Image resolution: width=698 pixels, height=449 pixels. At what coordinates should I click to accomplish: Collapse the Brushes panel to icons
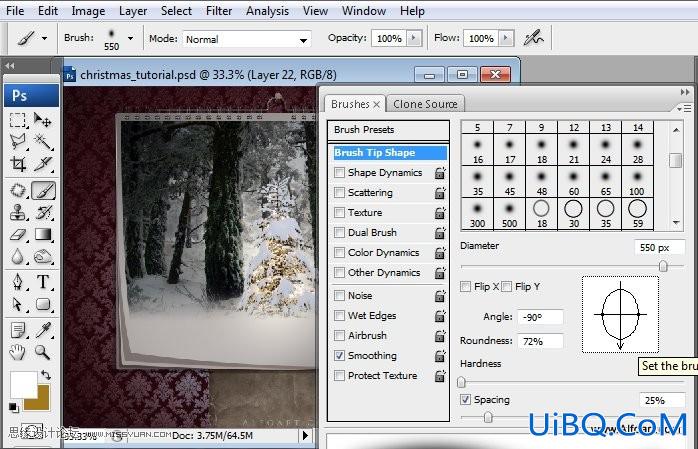685,92
